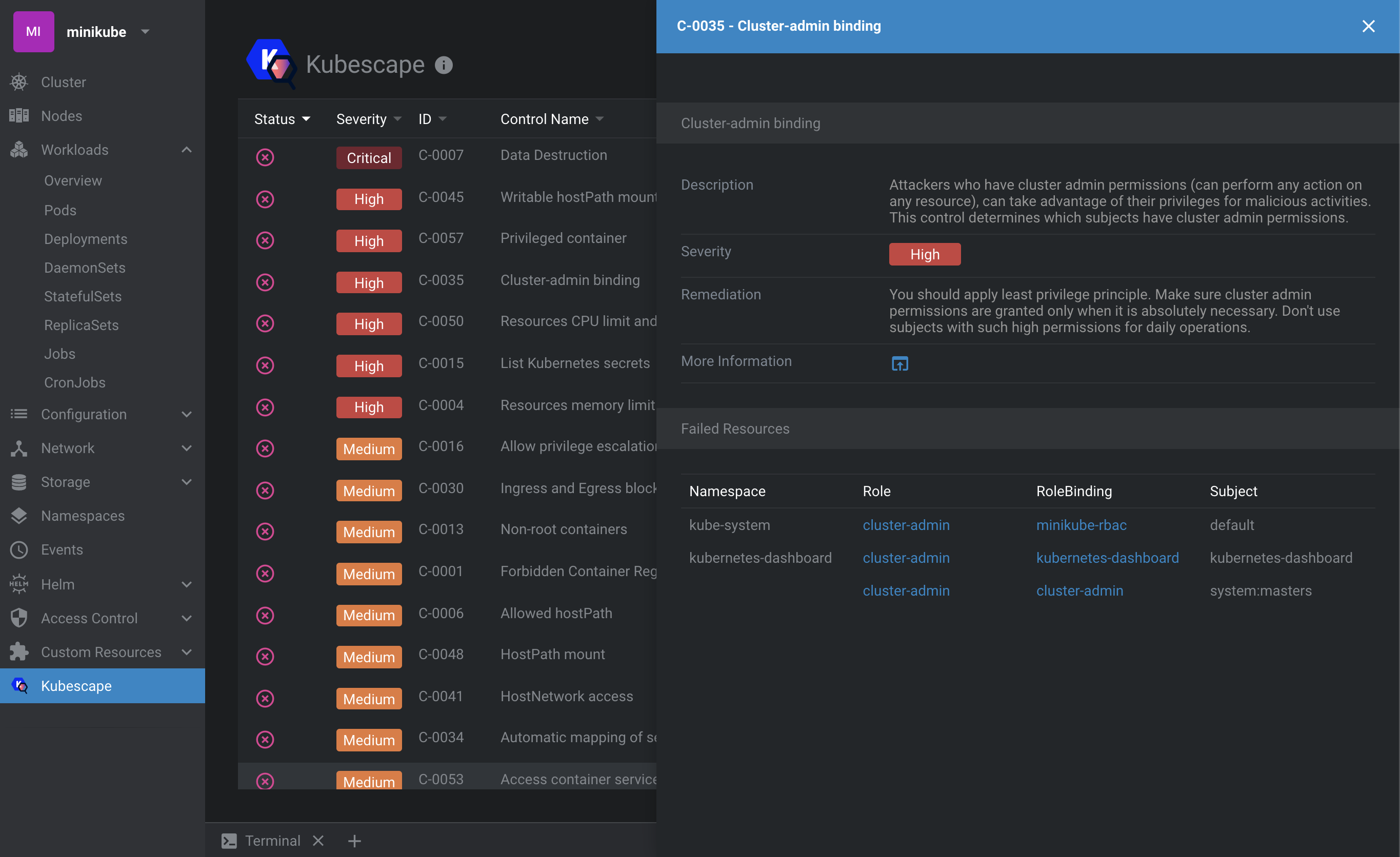
Task: Collapse the Workloads section
Action: 186,149
